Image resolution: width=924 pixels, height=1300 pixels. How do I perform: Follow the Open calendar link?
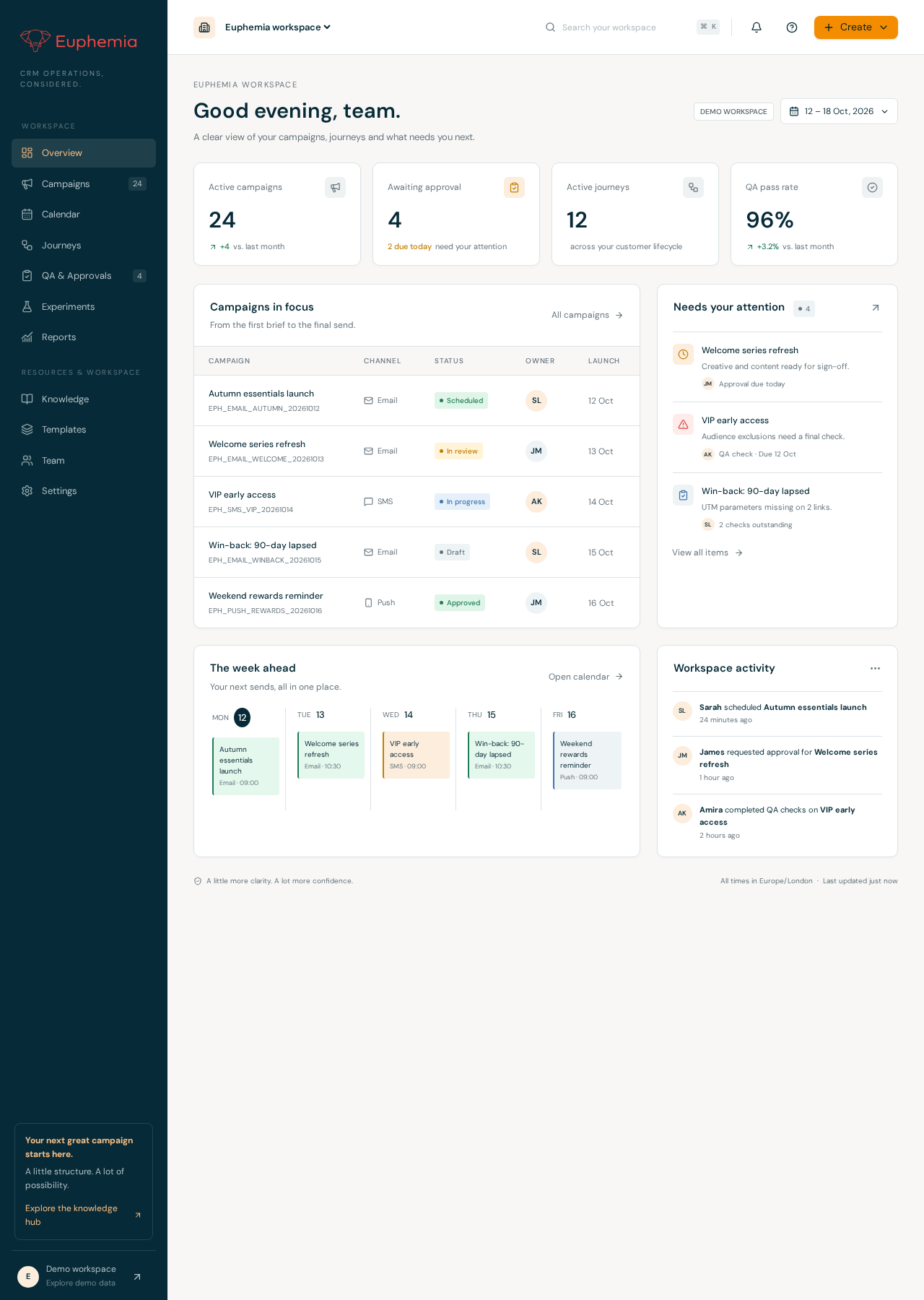coord(585,677)
